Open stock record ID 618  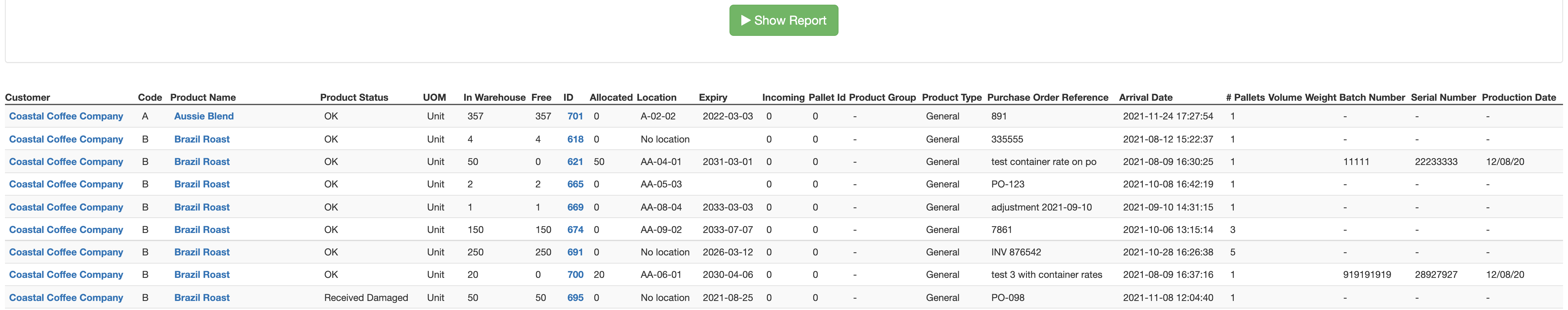click(x=575, y=139)
